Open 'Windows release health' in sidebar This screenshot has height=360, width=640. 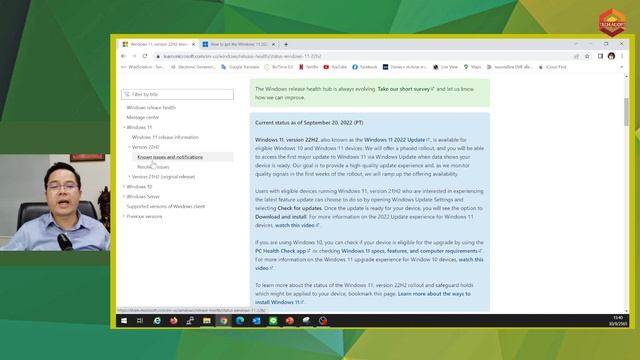pos(151,107)
